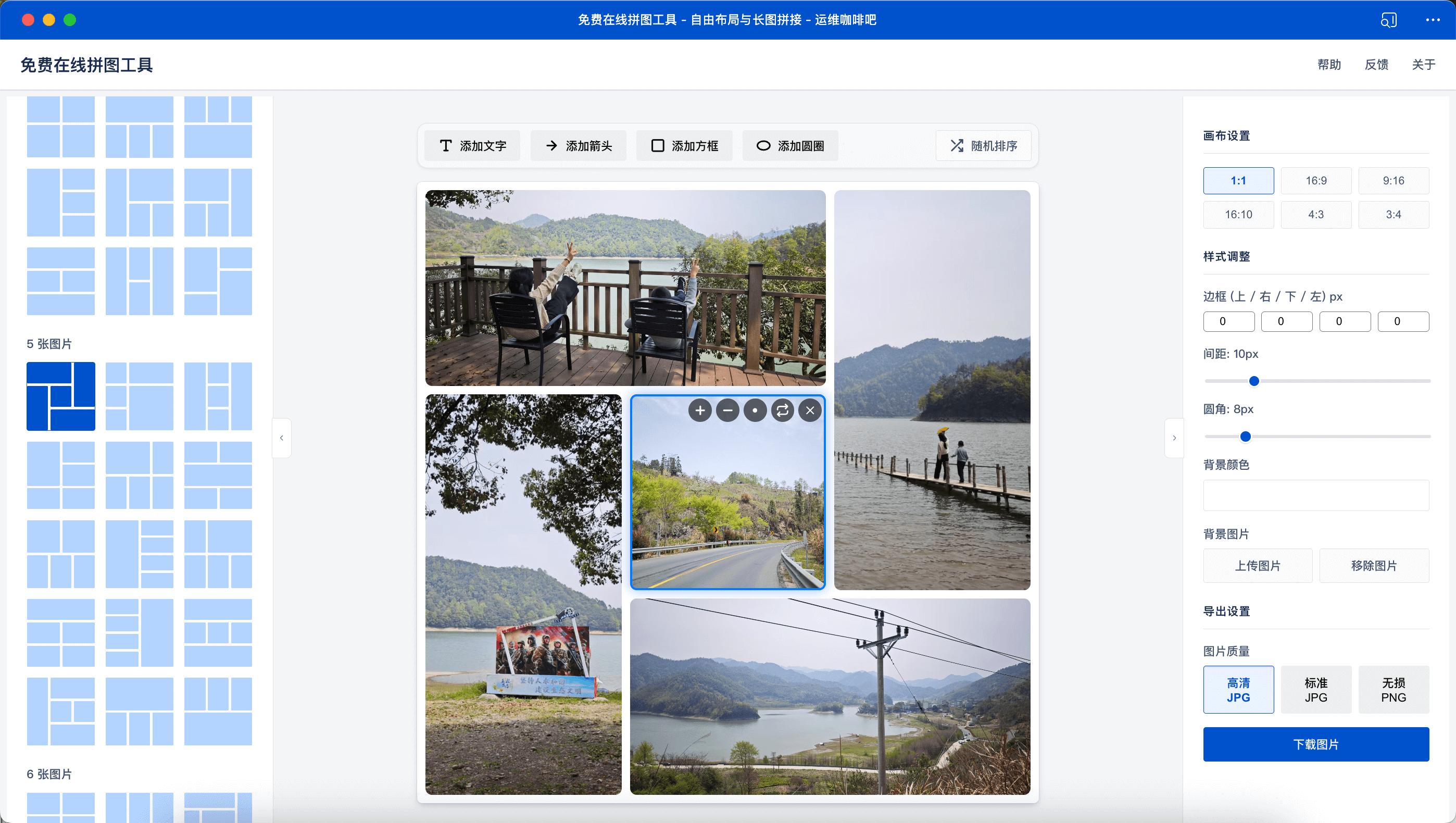The width and height of the screenshot is (1456, 823).
Task: Click the 下载图片 download button
Action: (1316, 744)
